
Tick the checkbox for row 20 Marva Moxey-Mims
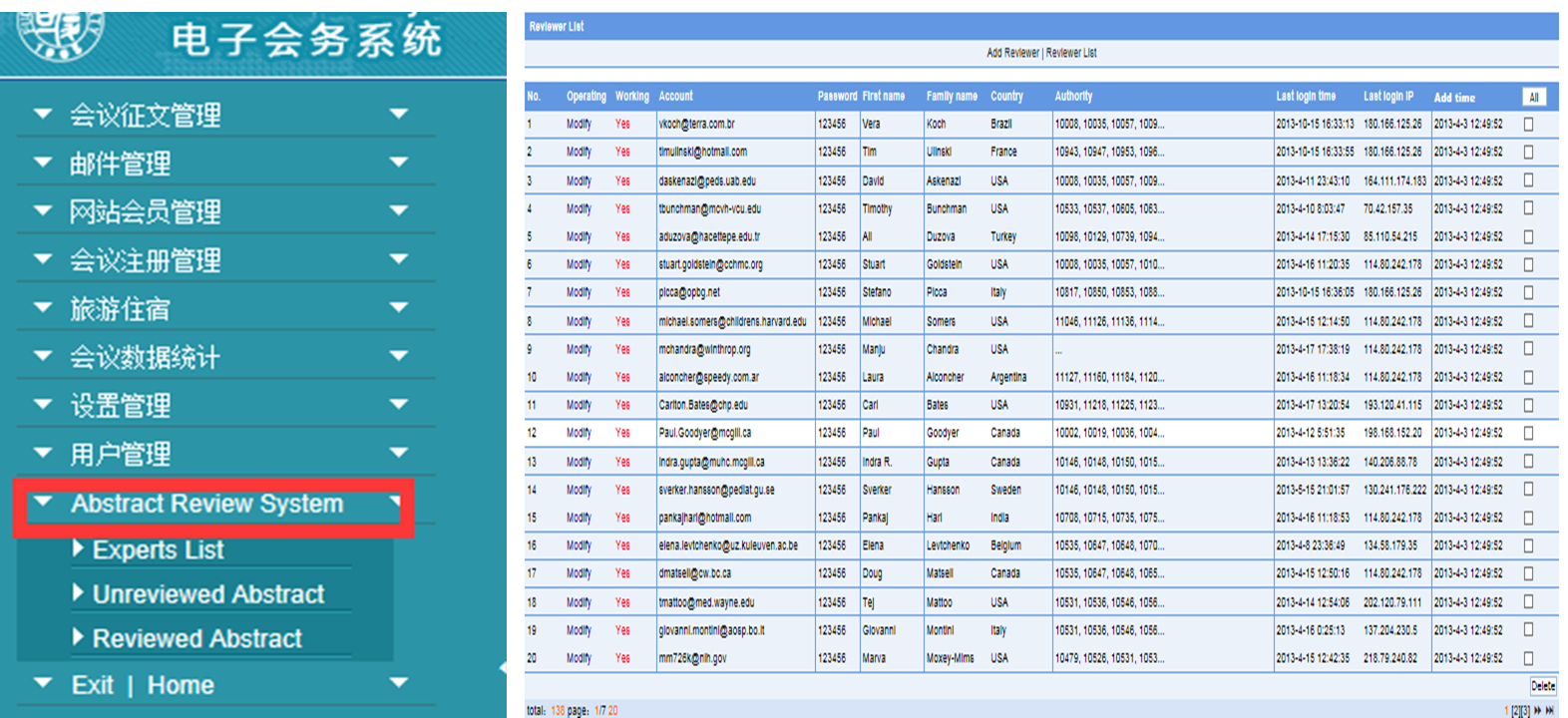click(1528, 658)
